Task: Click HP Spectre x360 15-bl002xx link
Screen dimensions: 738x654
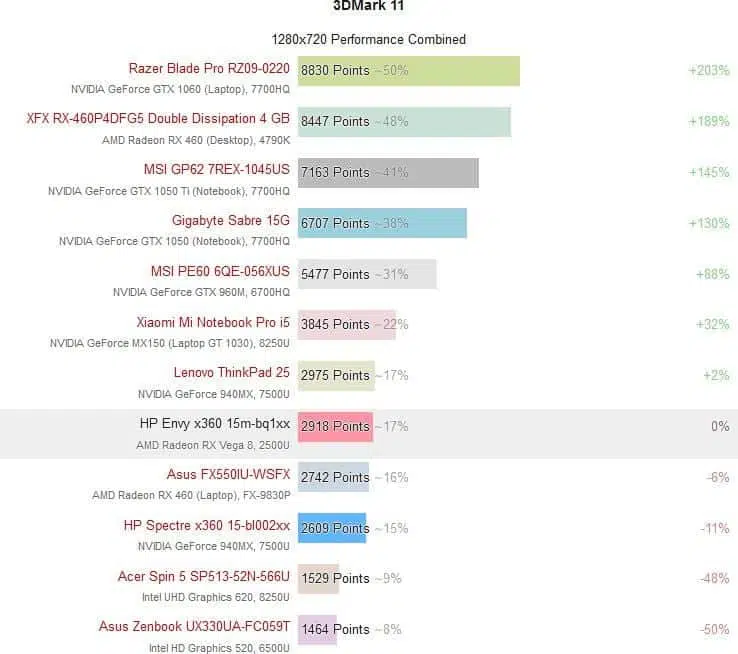Action: pos(207,526)
